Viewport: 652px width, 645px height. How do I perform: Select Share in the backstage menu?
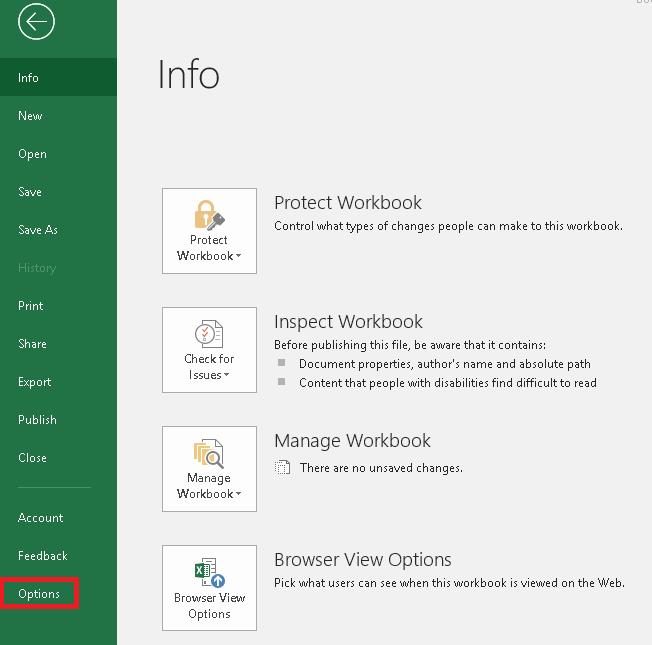(32, 344)
